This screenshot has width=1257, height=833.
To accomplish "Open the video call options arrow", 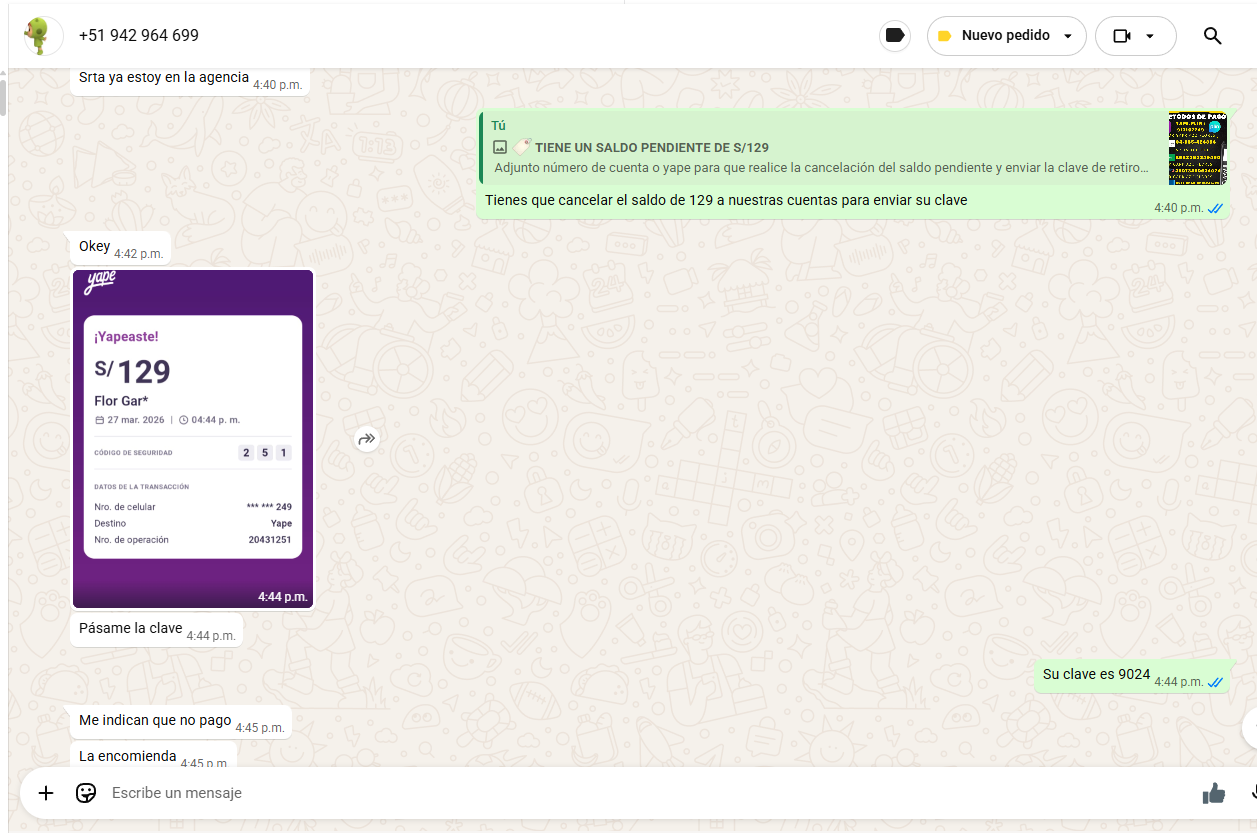I will 1150,36.
